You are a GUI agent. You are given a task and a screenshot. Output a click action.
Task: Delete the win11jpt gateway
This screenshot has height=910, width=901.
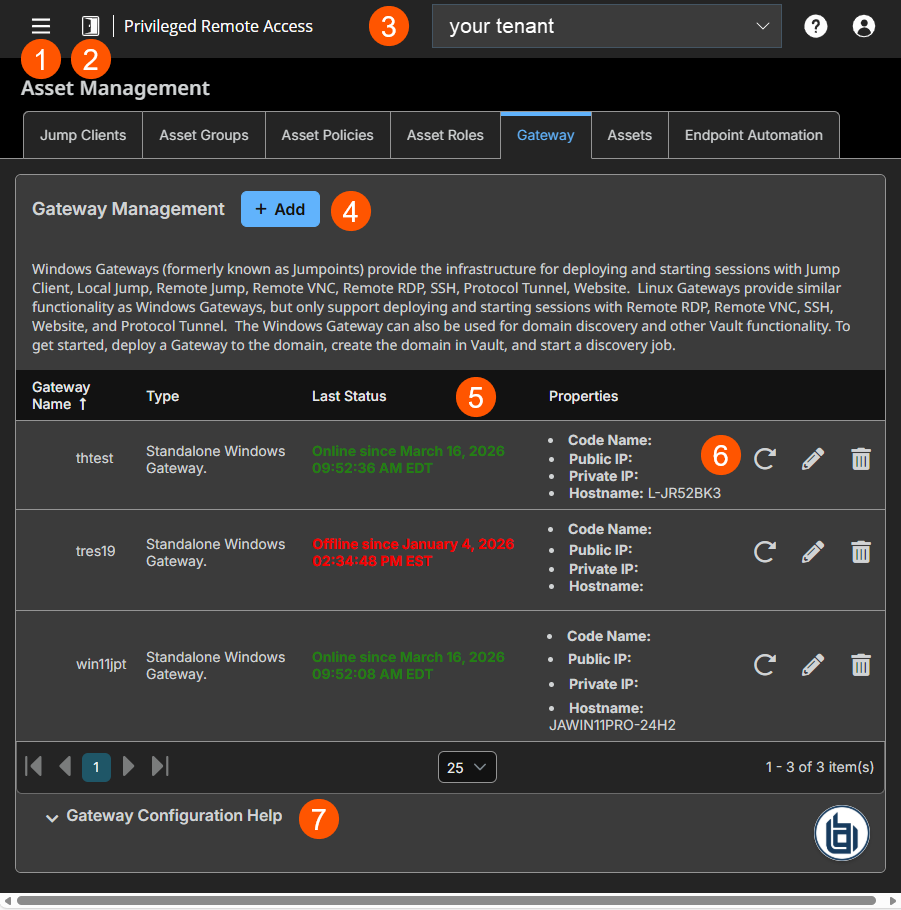coord(861,665)
